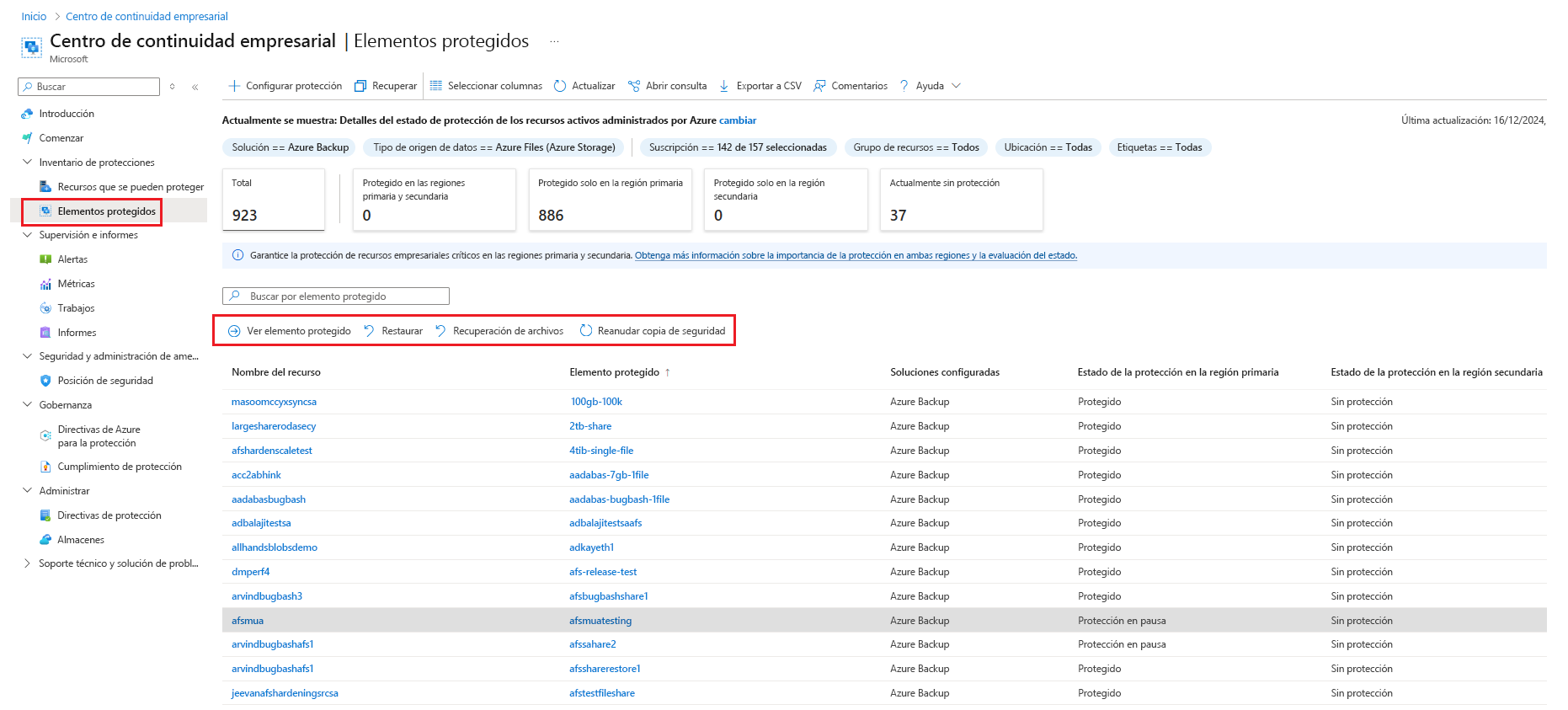Open the Centro de continuidad empresarial breadcrumb
Viewport: 1568px width, 710px height.
tap(147, 16)
